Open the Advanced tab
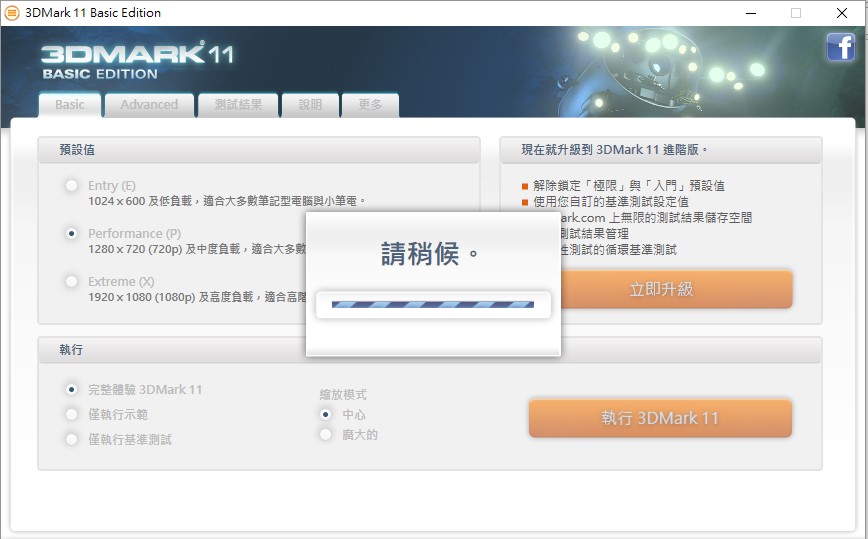The image size is (868, 539). [x=149, y=105]
